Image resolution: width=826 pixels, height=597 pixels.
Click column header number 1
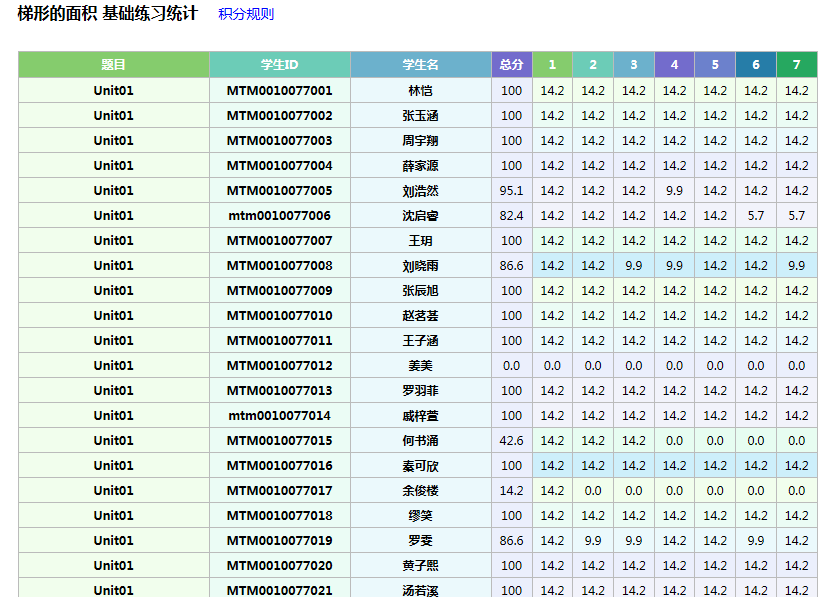pyautogui.click(x=552, y=65)
